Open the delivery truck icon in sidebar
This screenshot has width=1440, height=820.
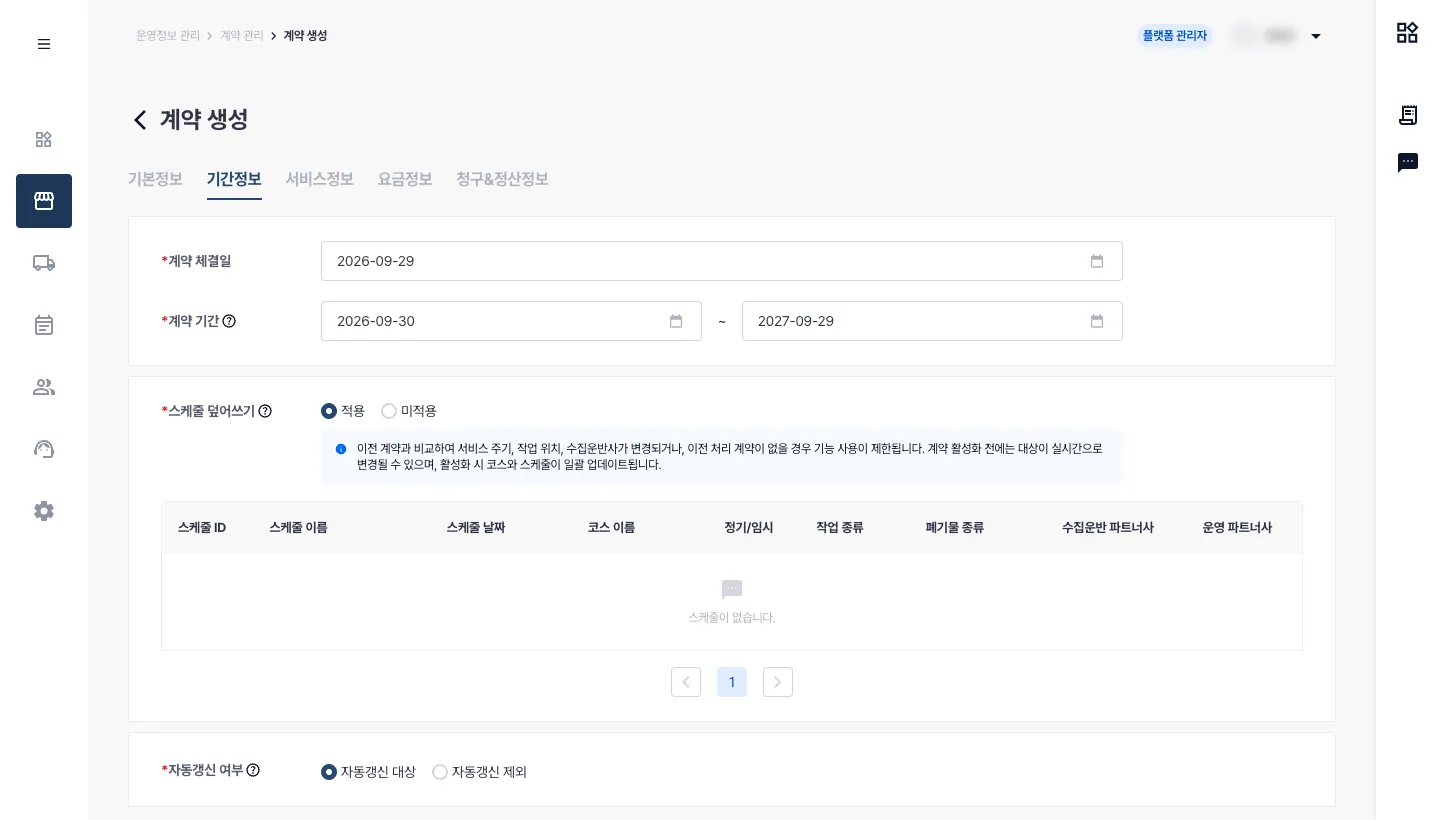pyautogui.click(x=44, y=263)
